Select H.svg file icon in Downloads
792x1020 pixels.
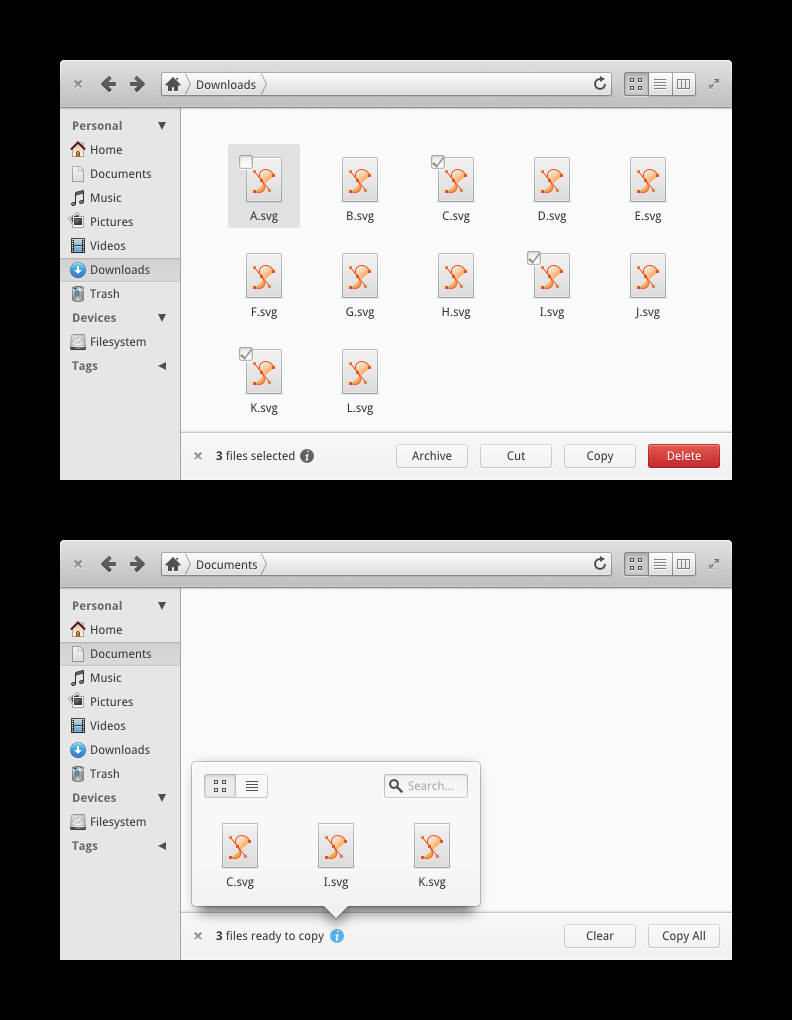point(456,276)
